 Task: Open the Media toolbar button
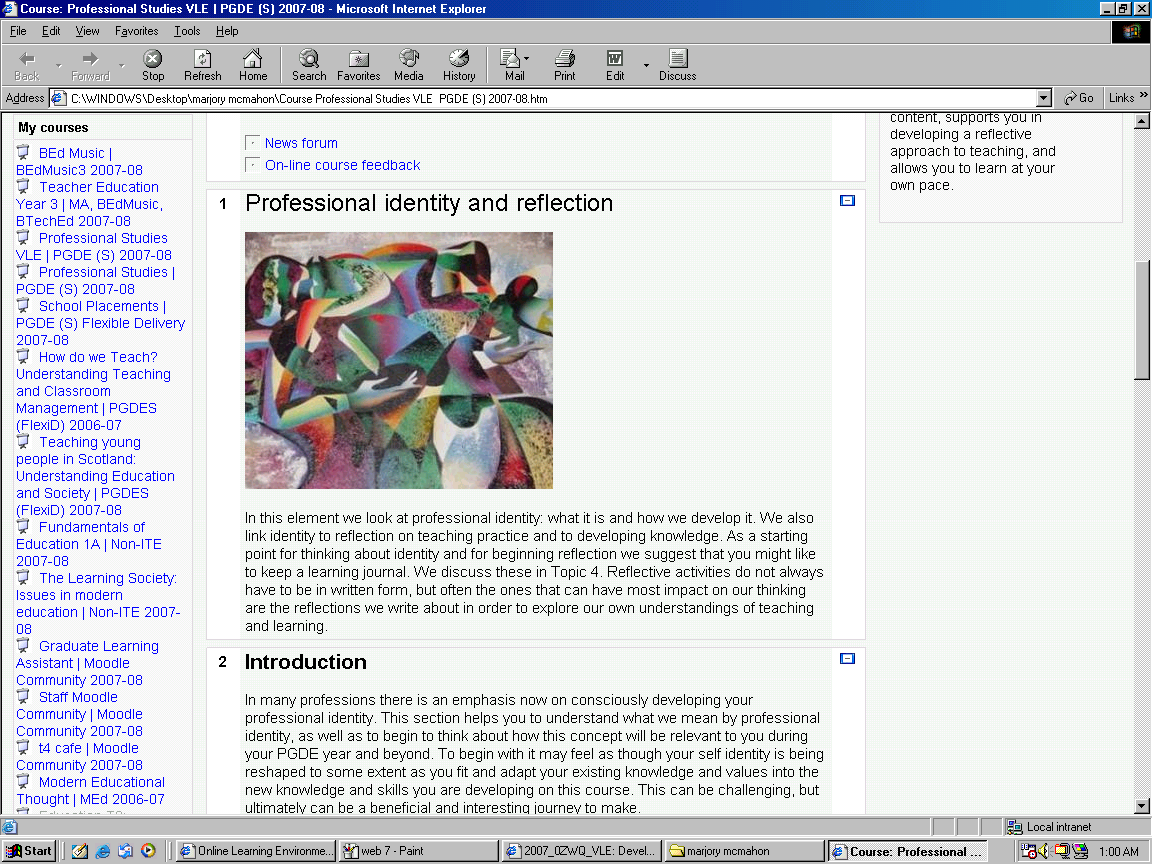[x=408, y=65]
